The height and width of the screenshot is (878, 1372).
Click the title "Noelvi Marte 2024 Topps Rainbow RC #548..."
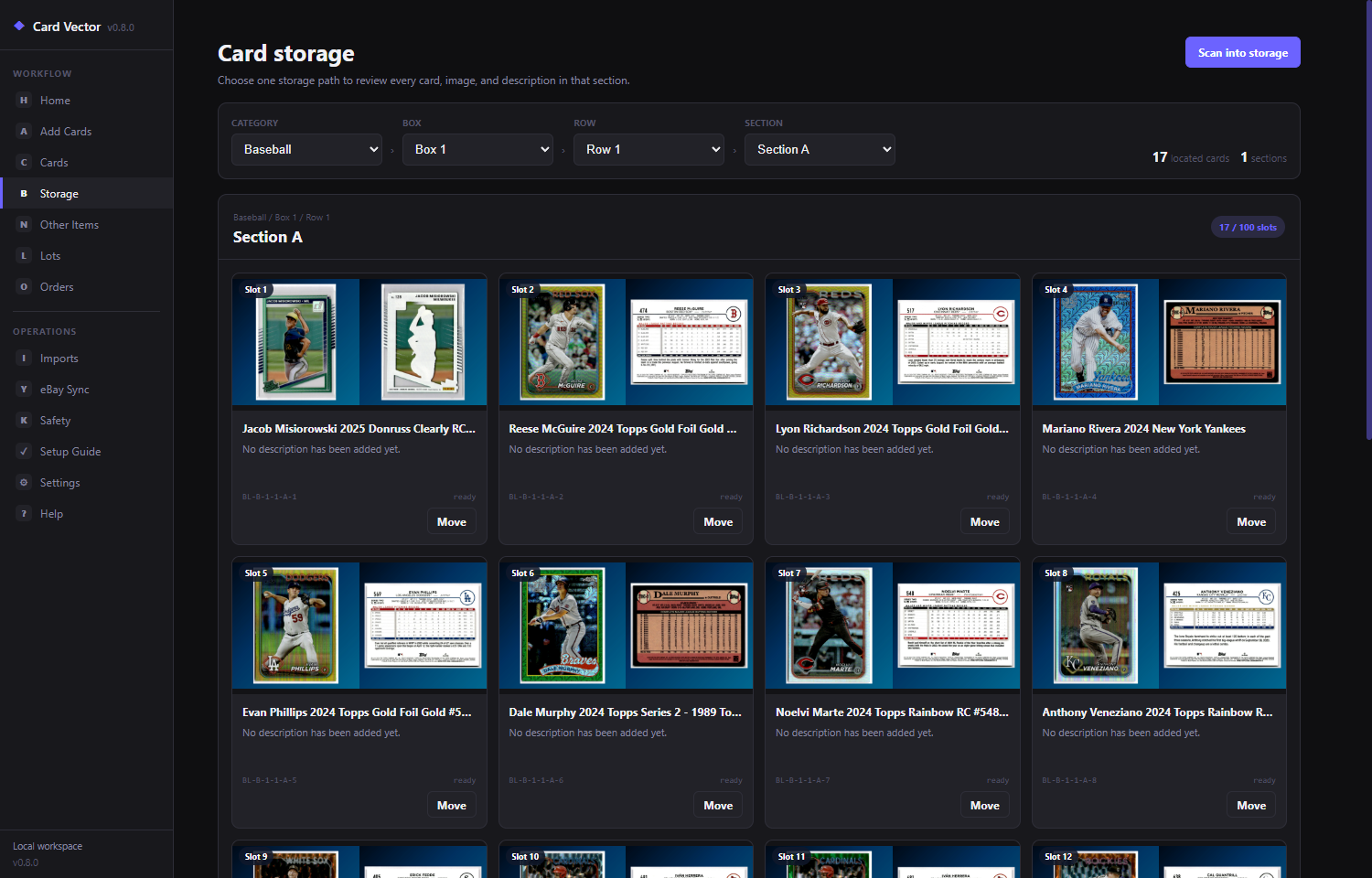[892, 712]
